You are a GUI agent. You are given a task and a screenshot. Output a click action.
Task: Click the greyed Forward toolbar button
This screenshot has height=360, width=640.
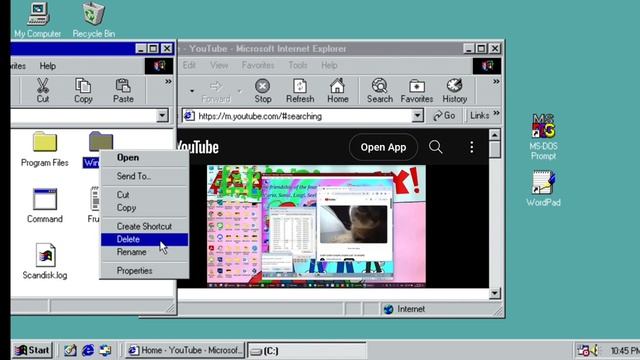tap(216, 91)
